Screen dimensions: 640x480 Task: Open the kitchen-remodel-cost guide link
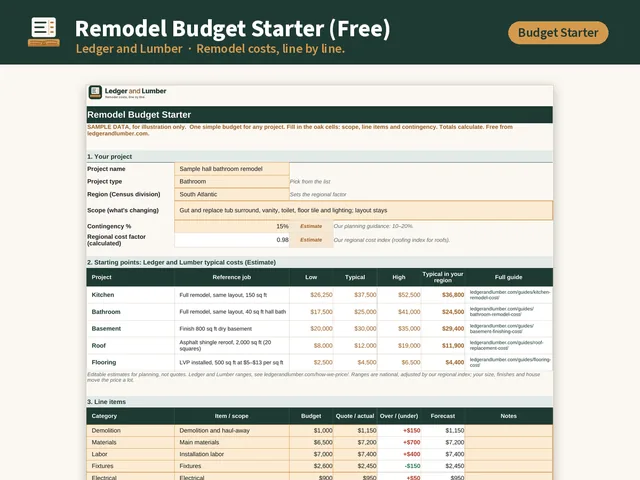(509, 295)
